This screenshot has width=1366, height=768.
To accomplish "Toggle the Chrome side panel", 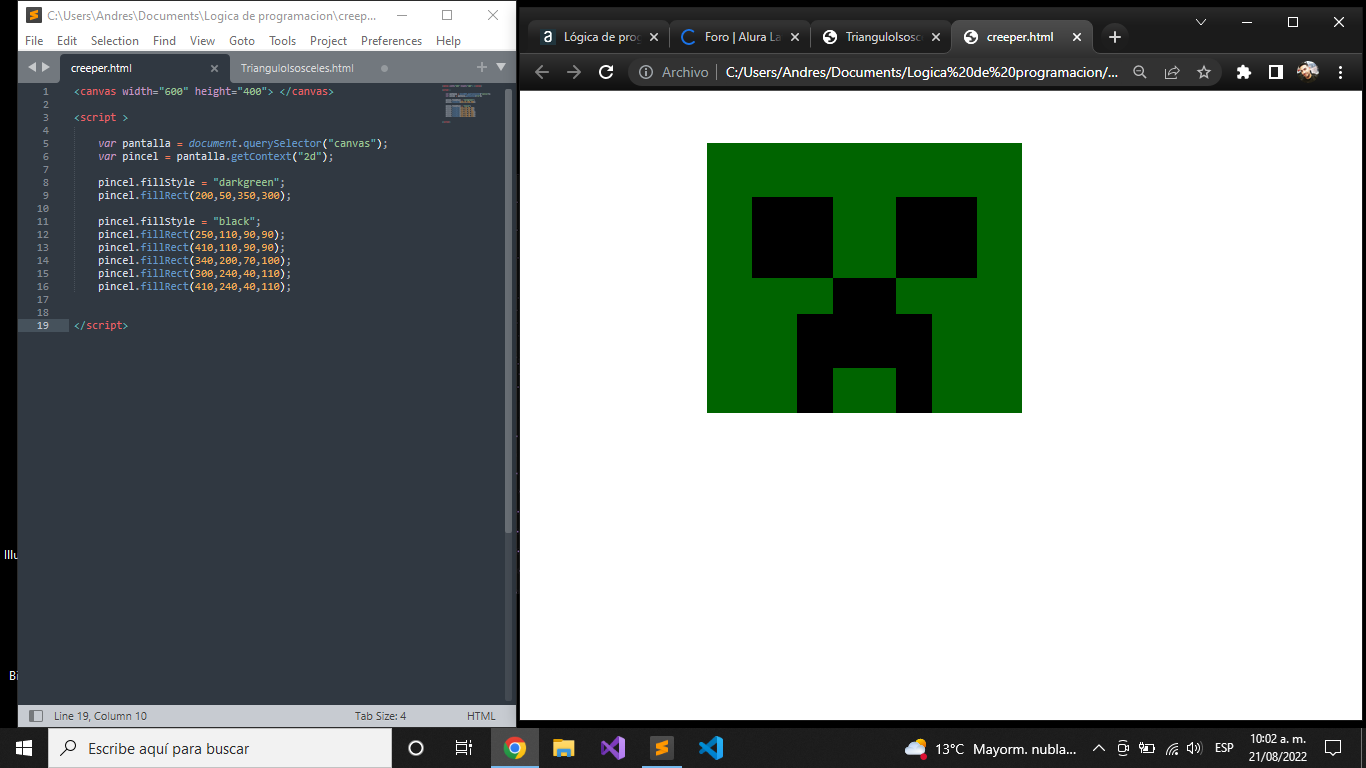I will point(1276,72).
